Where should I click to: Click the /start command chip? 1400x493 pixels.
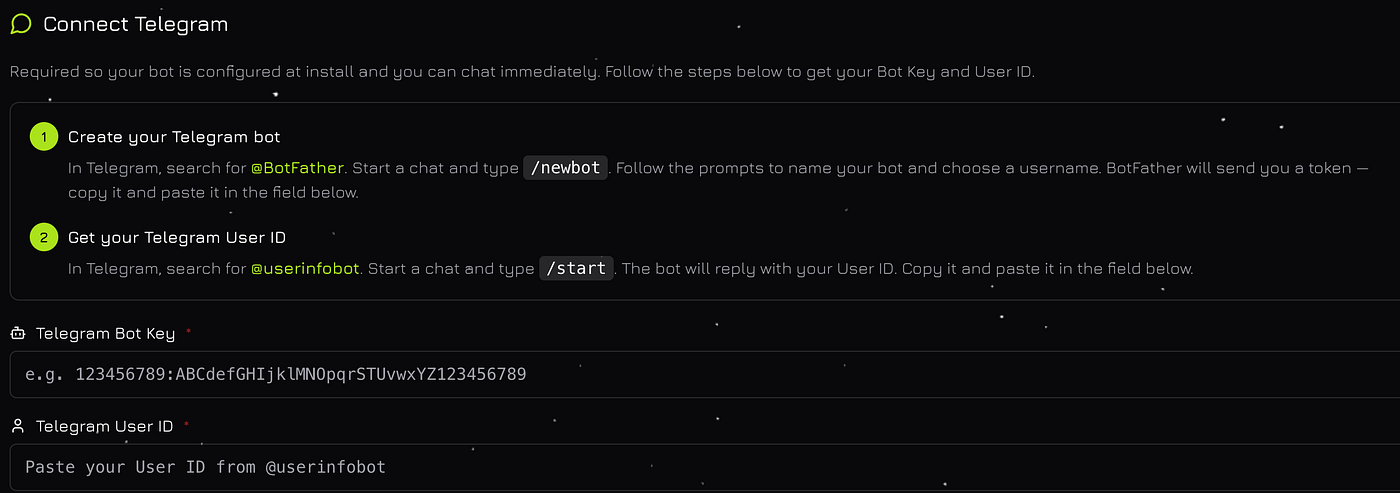pos(577,269)
